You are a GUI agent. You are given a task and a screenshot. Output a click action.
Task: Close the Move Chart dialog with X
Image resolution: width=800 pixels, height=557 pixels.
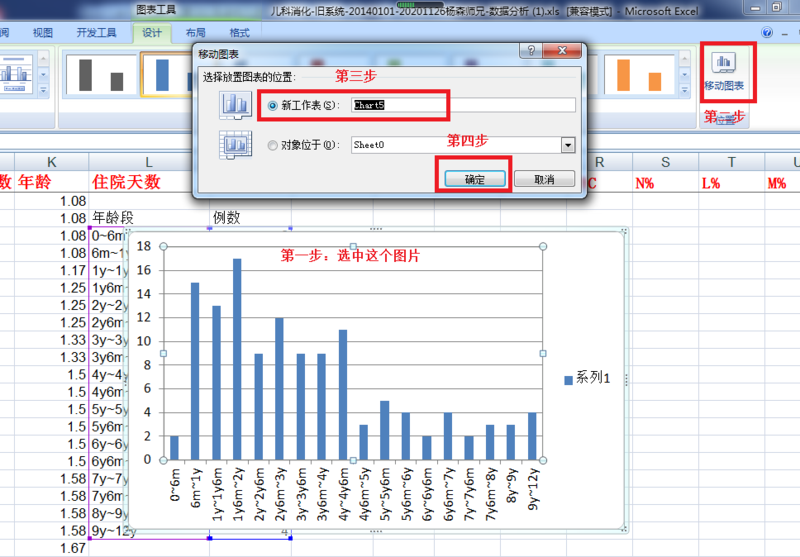(x=562, y=50)
